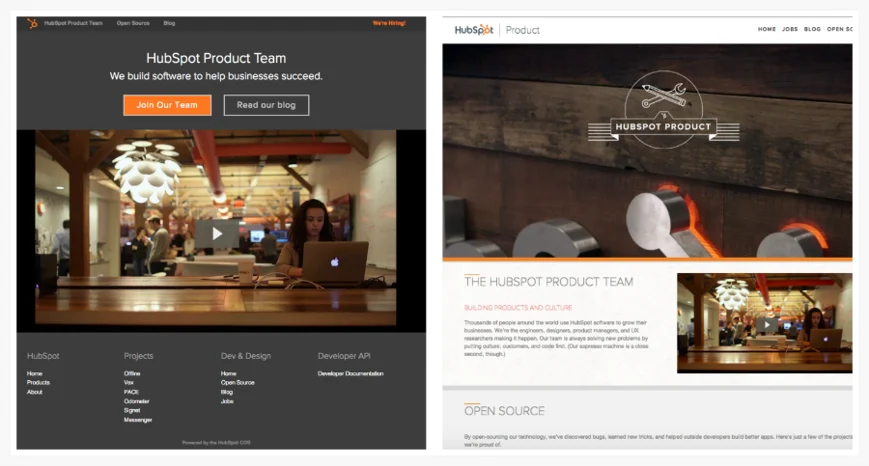869x466 pixels.
Task: Open Home under Dev & Design column
Action: click(228, 373)
